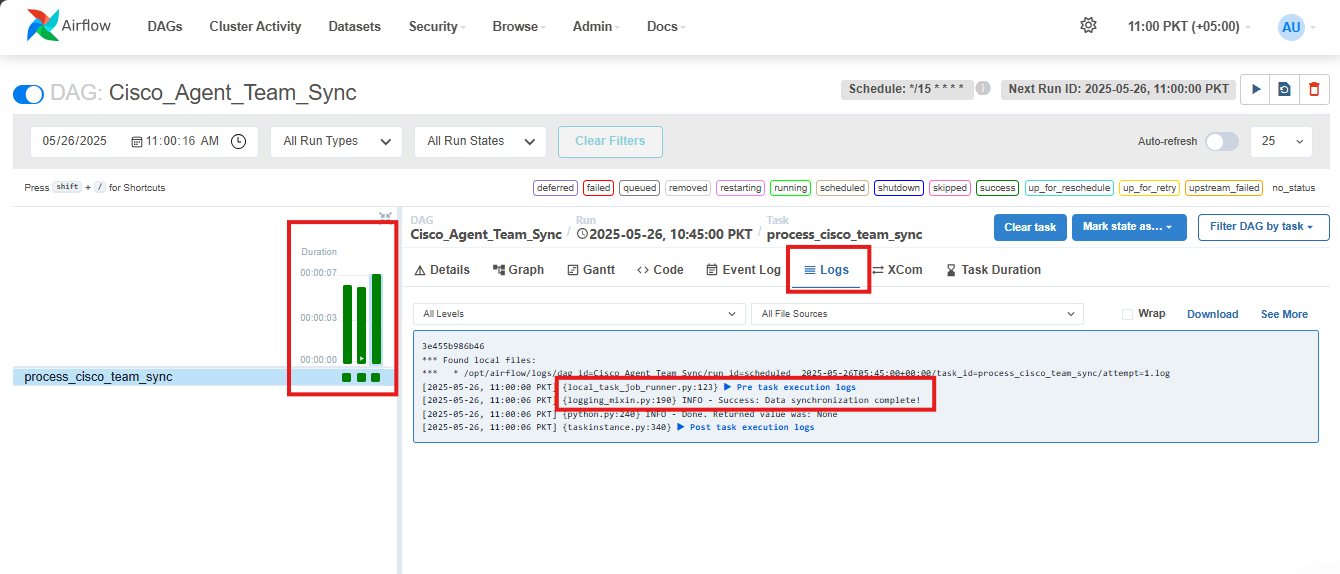Viewport: 1340px width, 574px height.
Task: Expand the All Levels log filter
Action: 578,314
